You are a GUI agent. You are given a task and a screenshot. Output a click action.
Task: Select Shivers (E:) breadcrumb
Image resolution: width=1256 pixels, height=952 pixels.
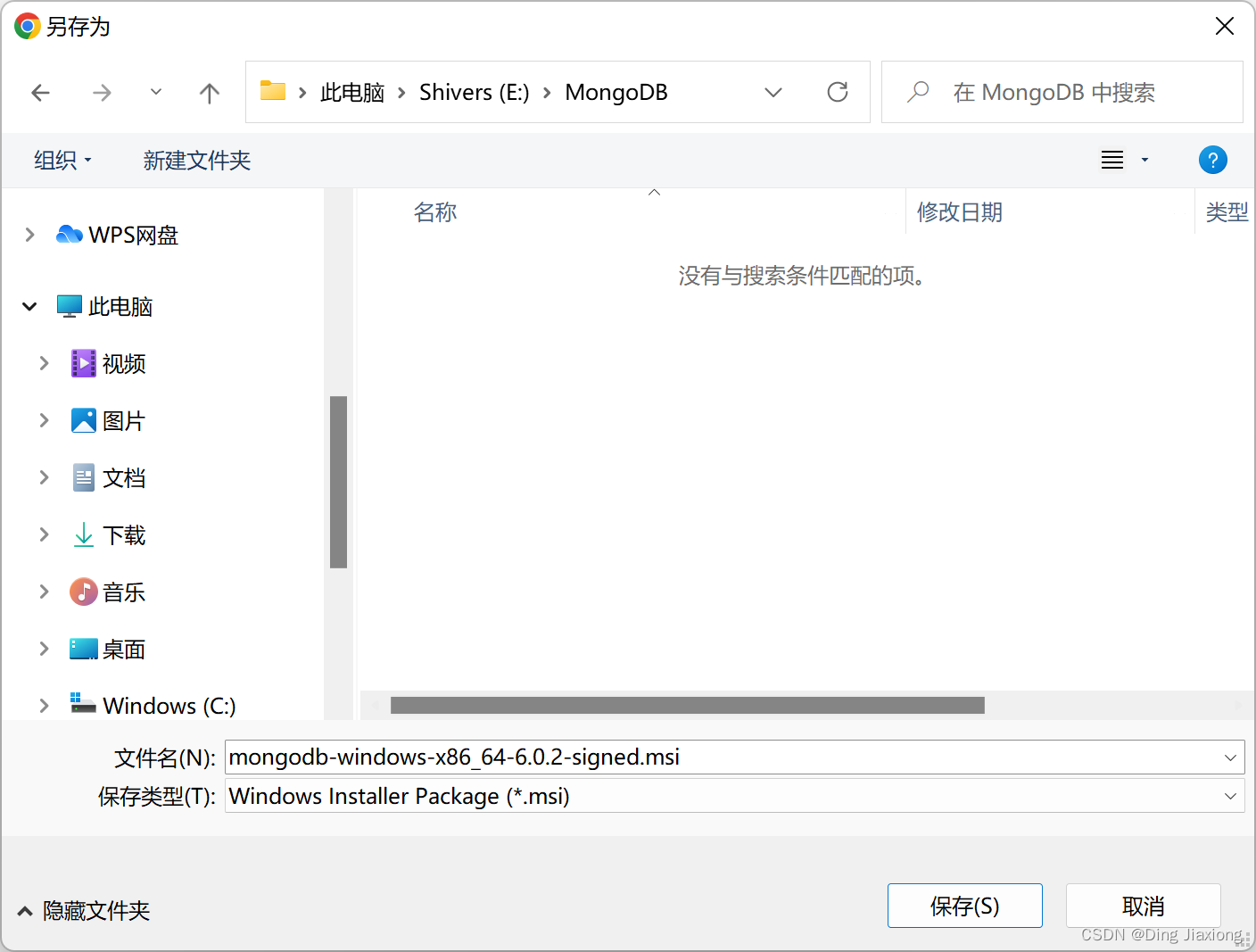pos(475,93)
